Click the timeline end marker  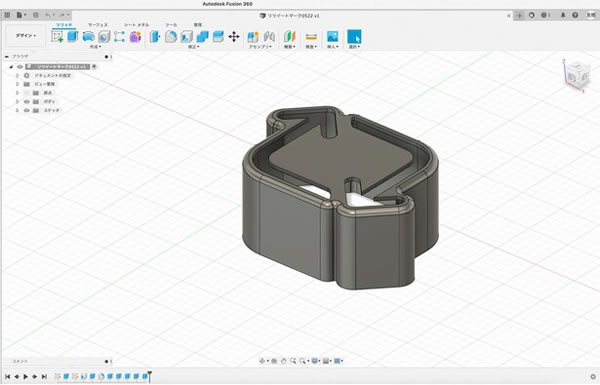tap(150, 376)
